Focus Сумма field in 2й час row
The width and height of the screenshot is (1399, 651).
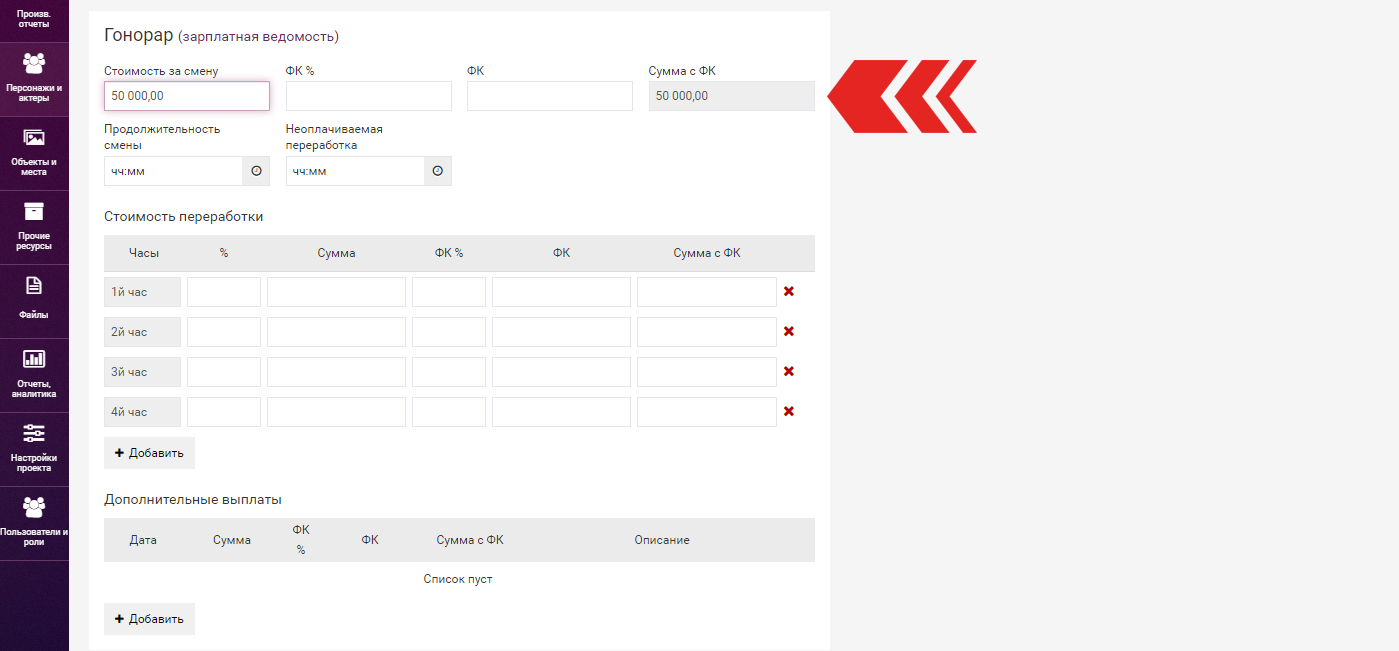click(x=336, y=332)
